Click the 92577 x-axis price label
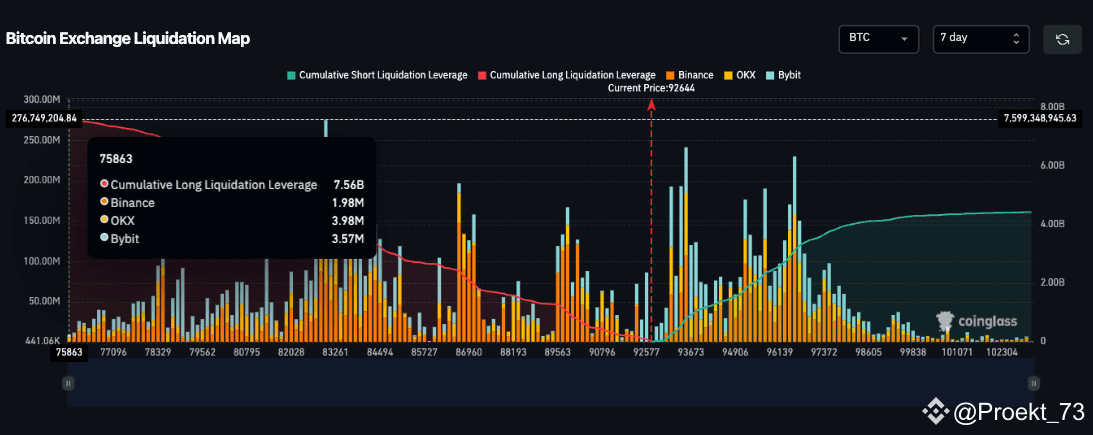 646,353
